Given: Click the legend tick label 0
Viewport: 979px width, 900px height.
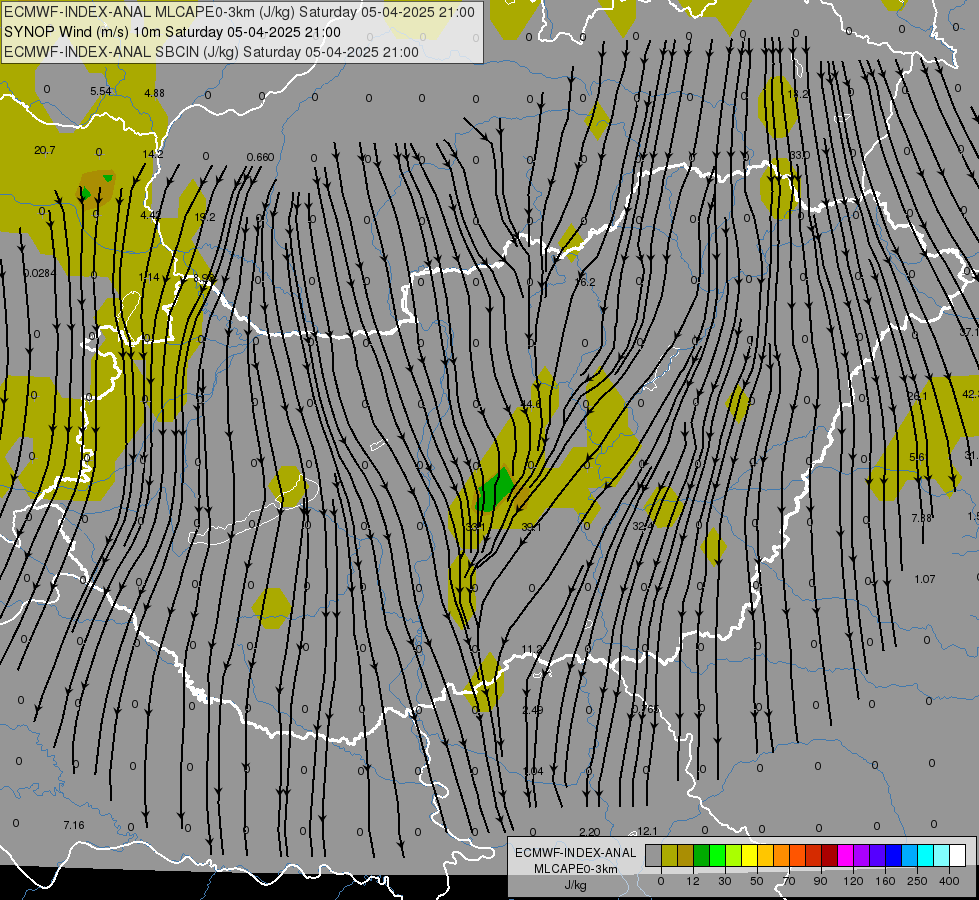Looking at the screenshot, I should pyautogui.click(x=661, y=881).
